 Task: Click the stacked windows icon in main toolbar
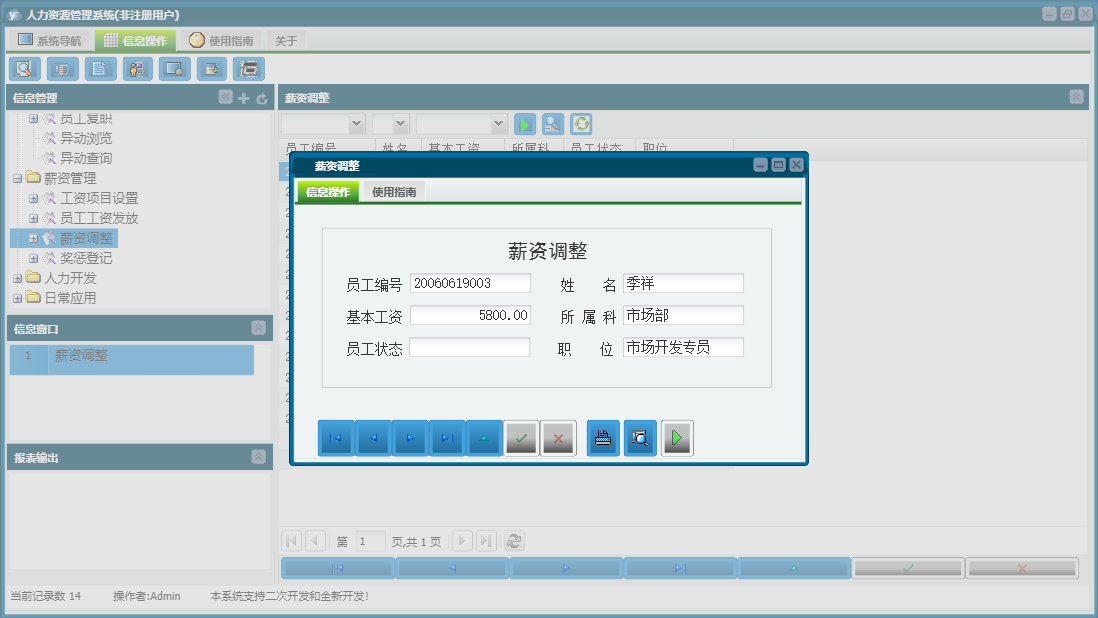(x=249, y=69)
